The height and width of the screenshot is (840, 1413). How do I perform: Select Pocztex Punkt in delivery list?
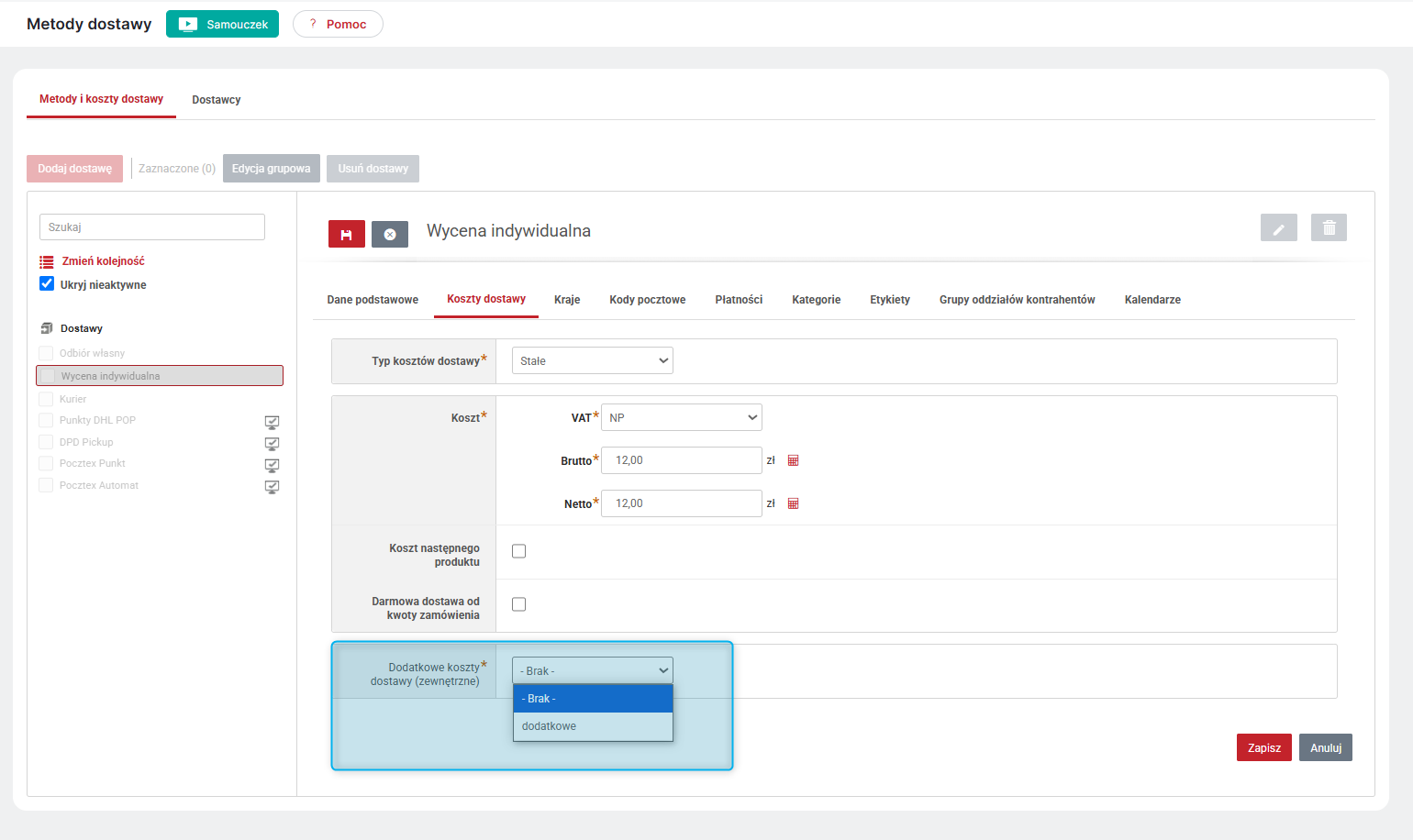click(x=93, y=463)
